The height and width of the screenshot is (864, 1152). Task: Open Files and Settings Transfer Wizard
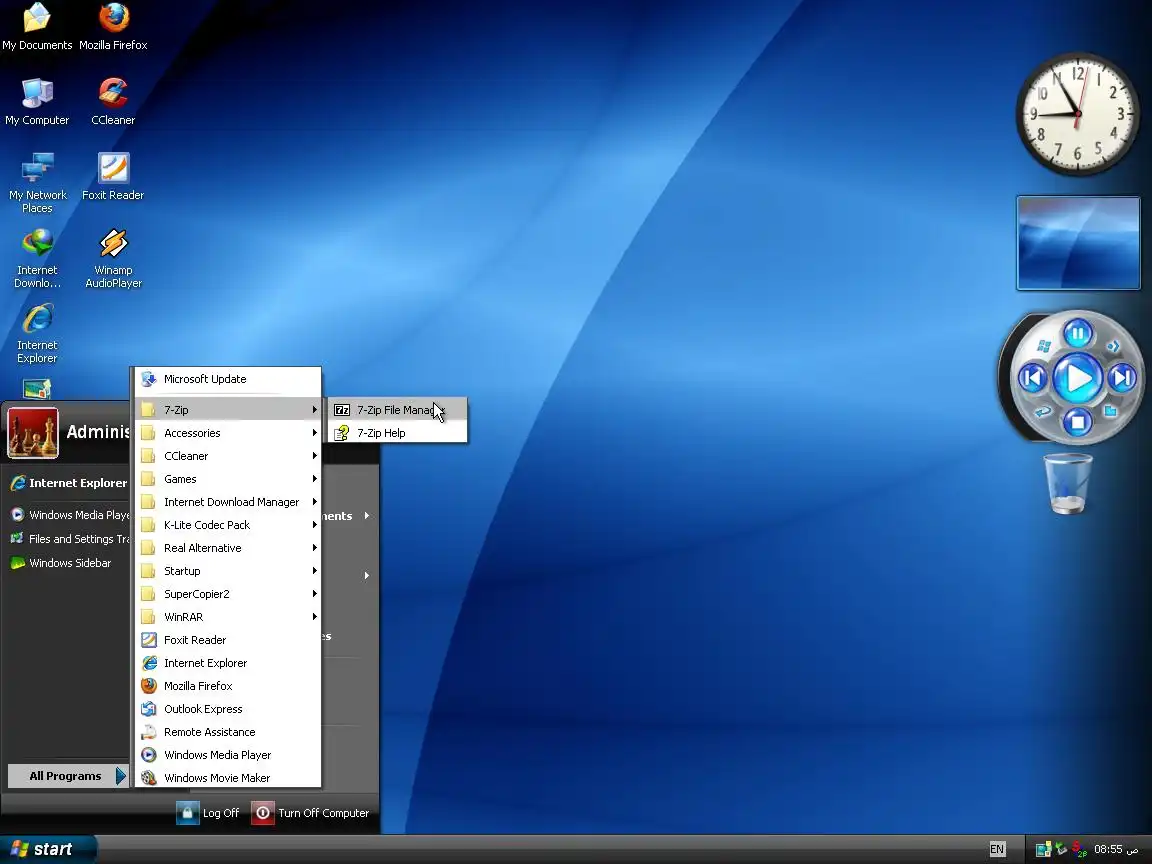coord(68,539)
